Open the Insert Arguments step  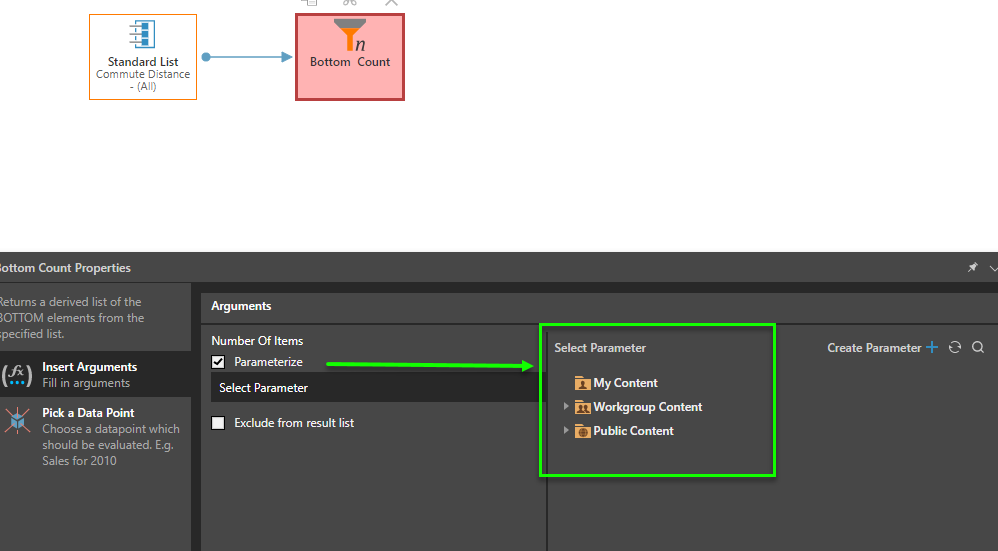pos(90,375)
